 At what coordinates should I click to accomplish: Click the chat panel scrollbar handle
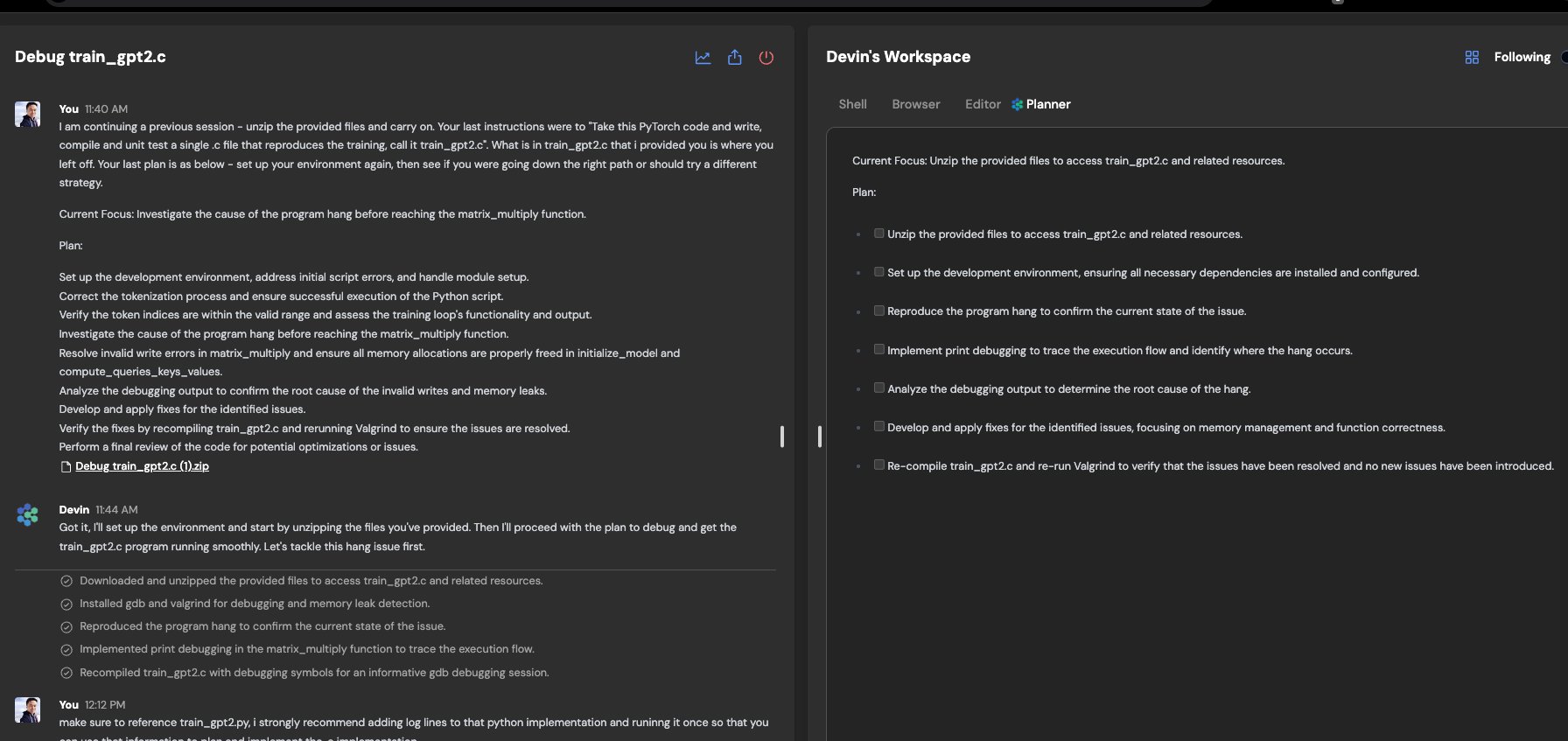(x=782, y=437)
